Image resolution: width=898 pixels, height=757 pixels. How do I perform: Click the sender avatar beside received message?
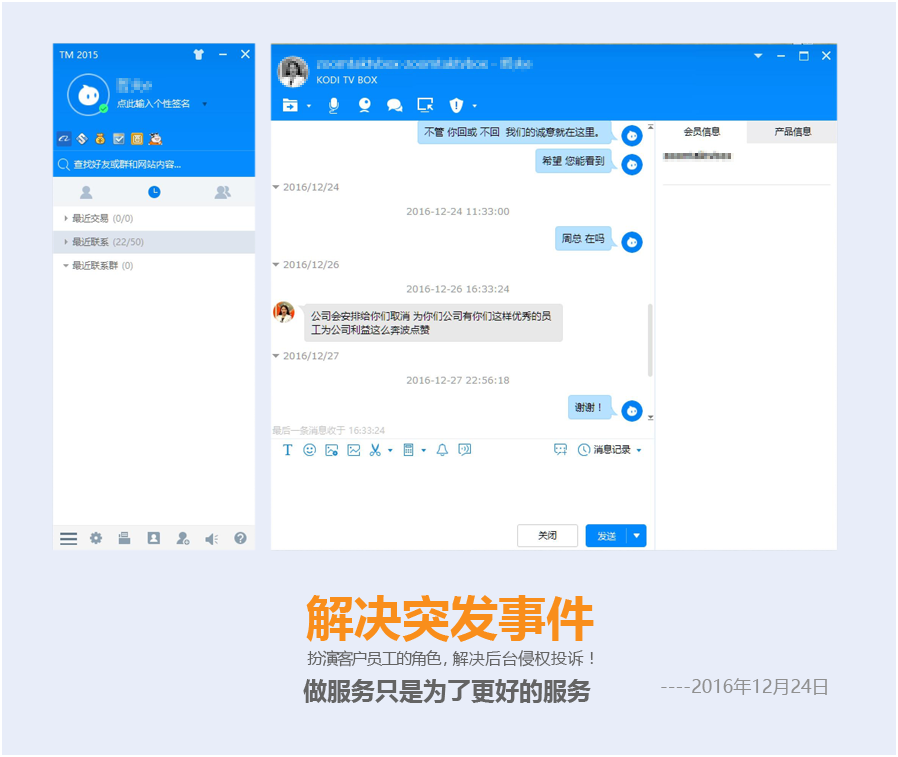click(x=283, y=312)
